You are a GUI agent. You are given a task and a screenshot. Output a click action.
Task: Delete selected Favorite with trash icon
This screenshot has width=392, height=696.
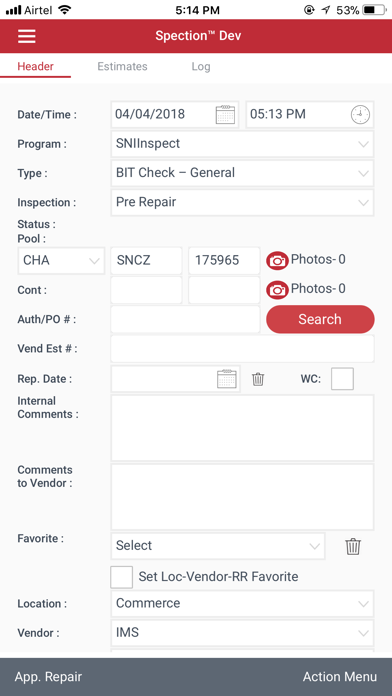tap(353, 546)
